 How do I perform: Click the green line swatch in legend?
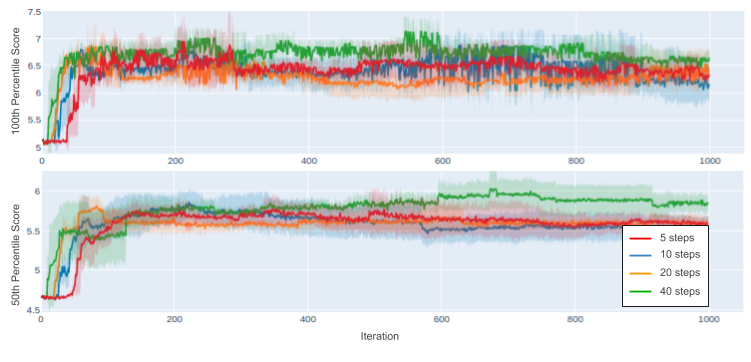tap(640, 292)
